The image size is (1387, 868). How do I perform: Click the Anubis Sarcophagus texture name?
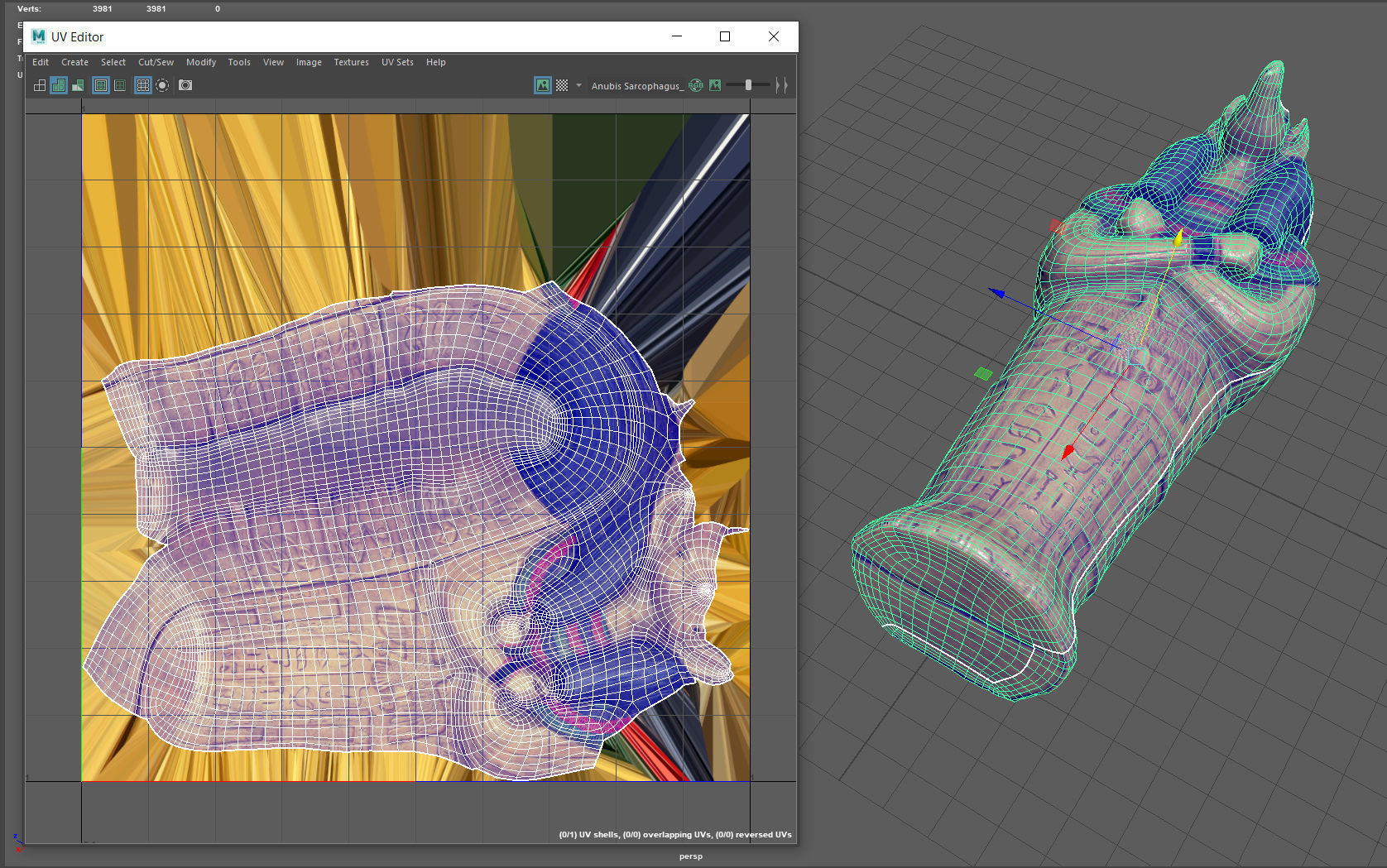(637, 86)
